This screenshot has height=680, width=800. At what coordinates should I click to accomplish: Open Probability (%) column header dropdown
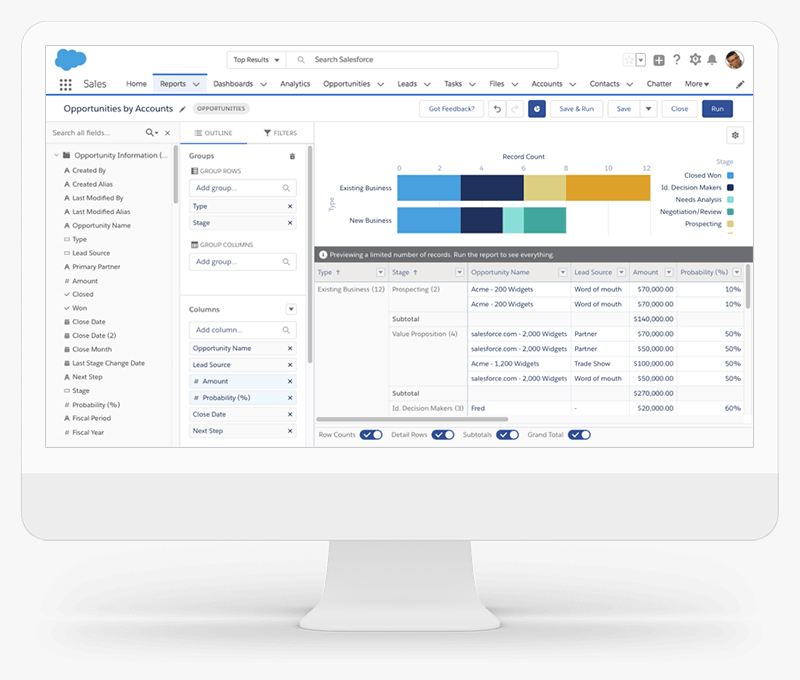click(737, 272)
